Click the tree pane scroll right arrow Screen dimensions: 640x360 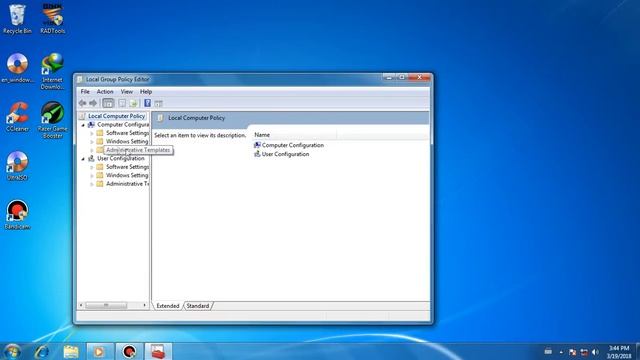144,305
